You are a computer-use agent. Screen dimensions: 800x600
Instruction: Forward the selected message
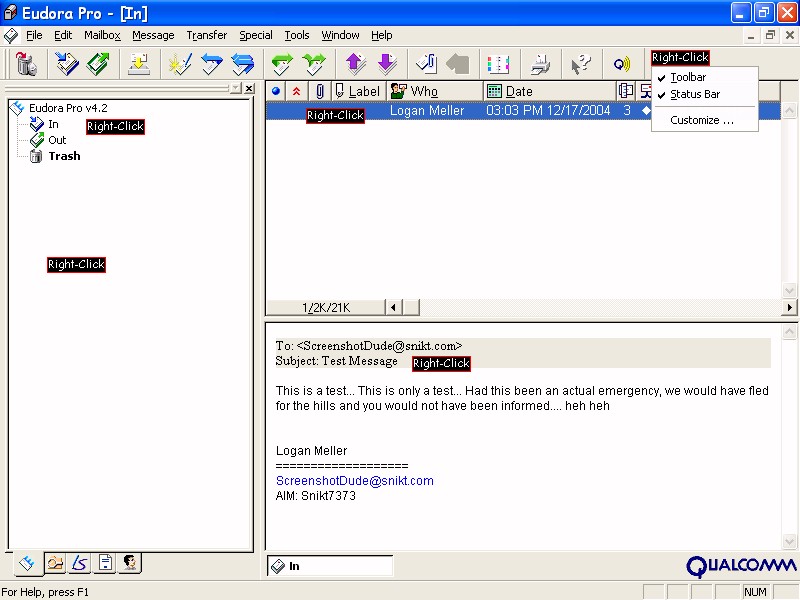point(282,64)
